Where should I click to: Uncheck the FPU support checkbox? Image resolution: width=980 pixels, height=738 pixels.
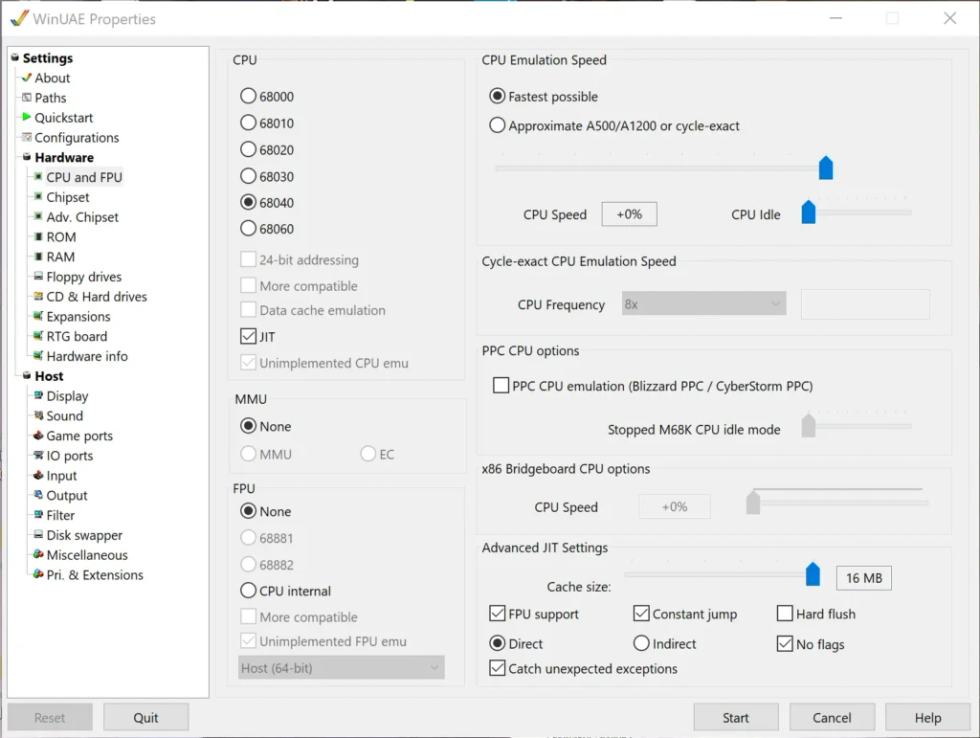497,613
